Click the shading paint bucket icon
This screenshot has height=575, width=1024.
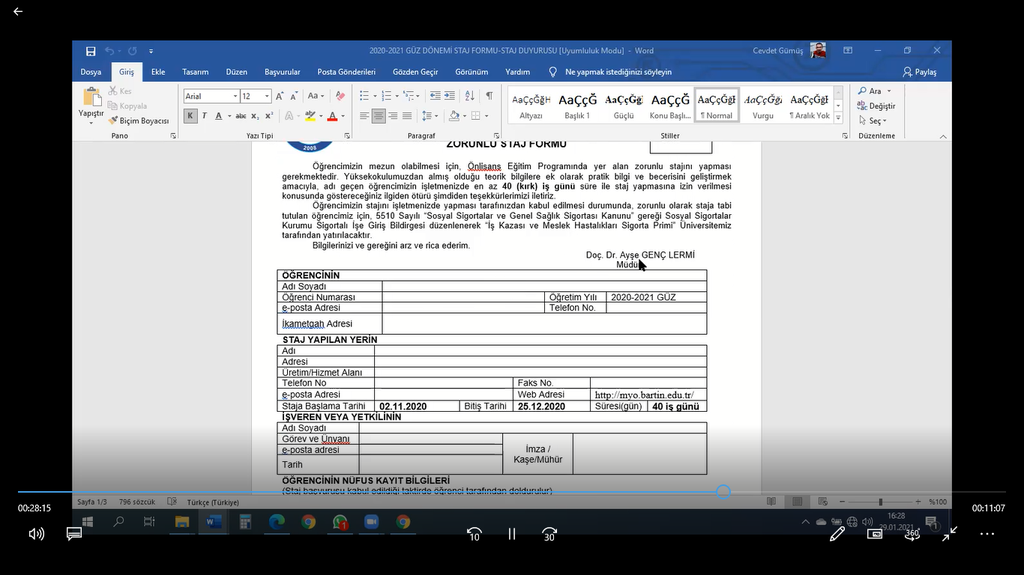coord(454,116)
